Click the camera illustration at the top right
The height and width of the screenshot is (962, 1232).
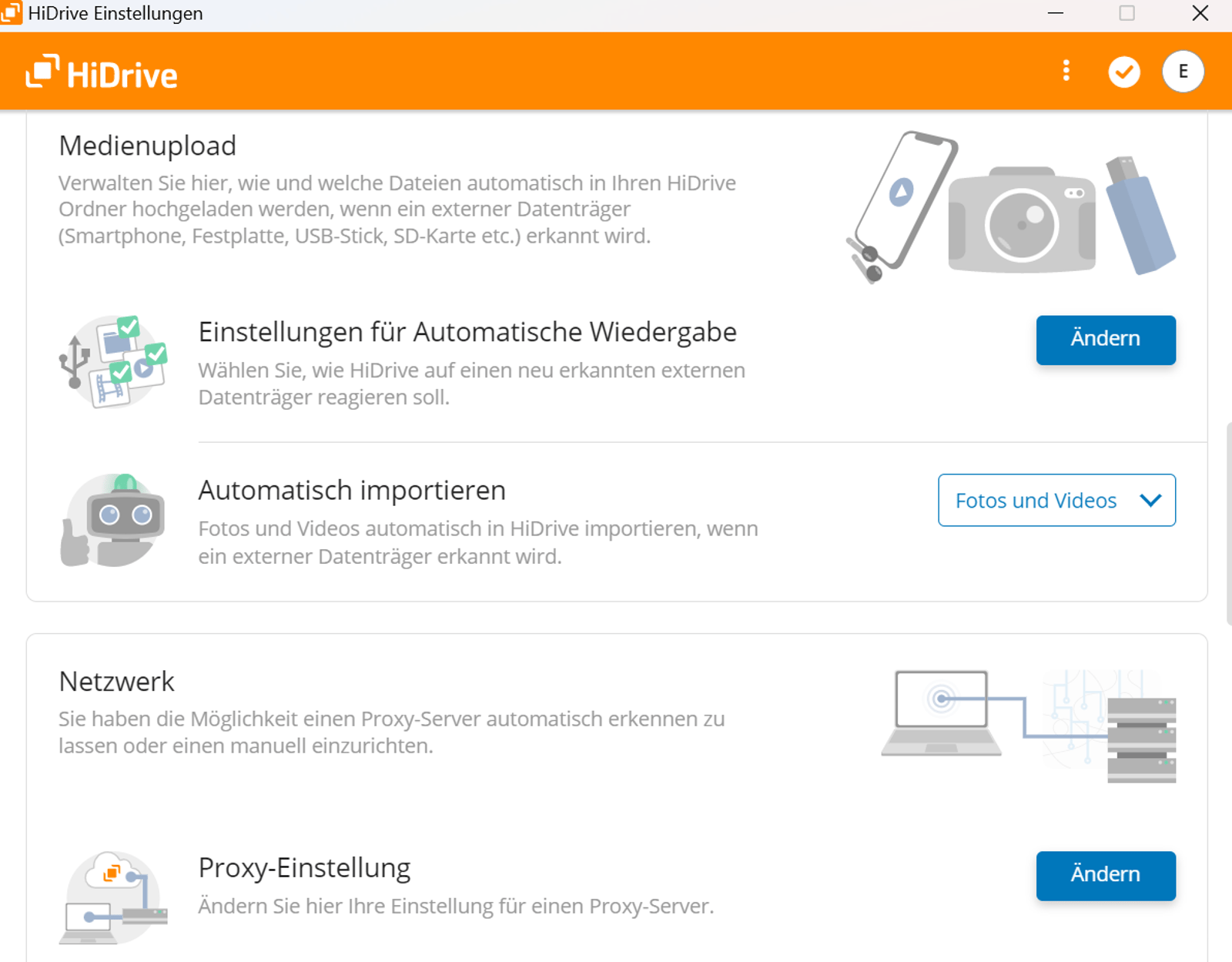click(1024, 220)
